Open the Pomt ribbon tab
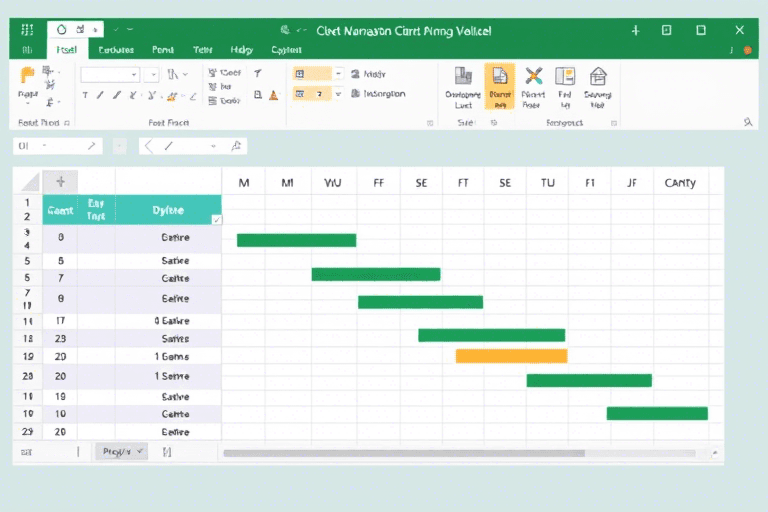The height and width of the screenshot is (512, 768). pyautogui.click(x=163, y=49)
